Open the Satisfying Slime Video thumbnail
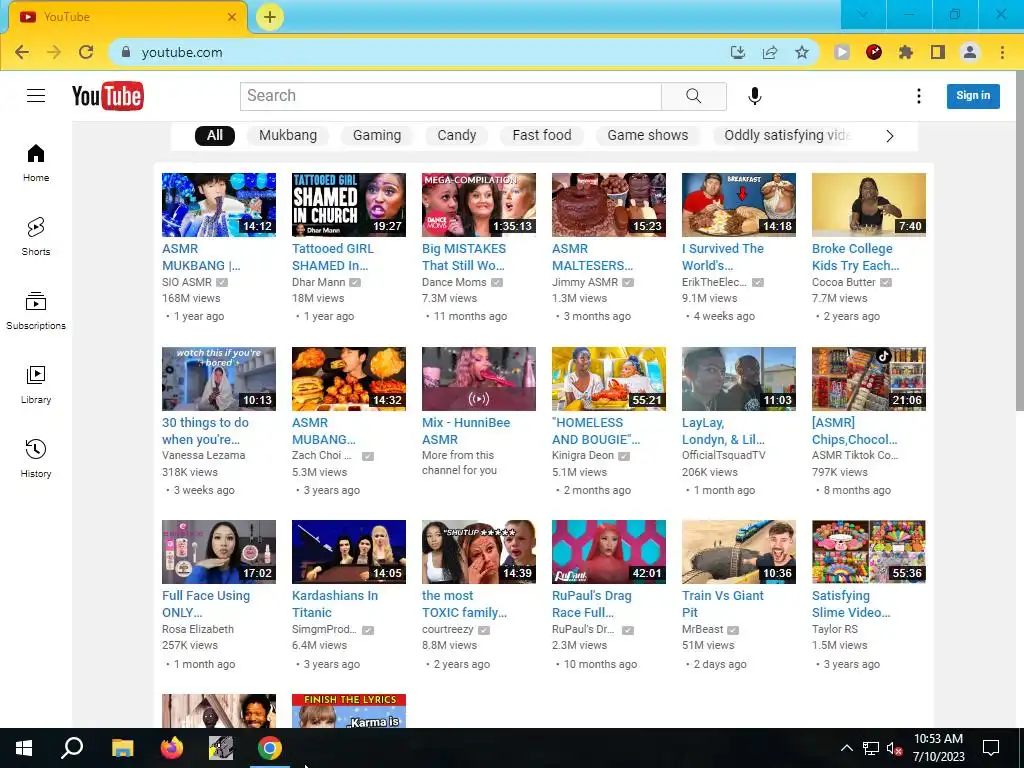This screenshot has height=768, width=1024. tap(869, 552)
